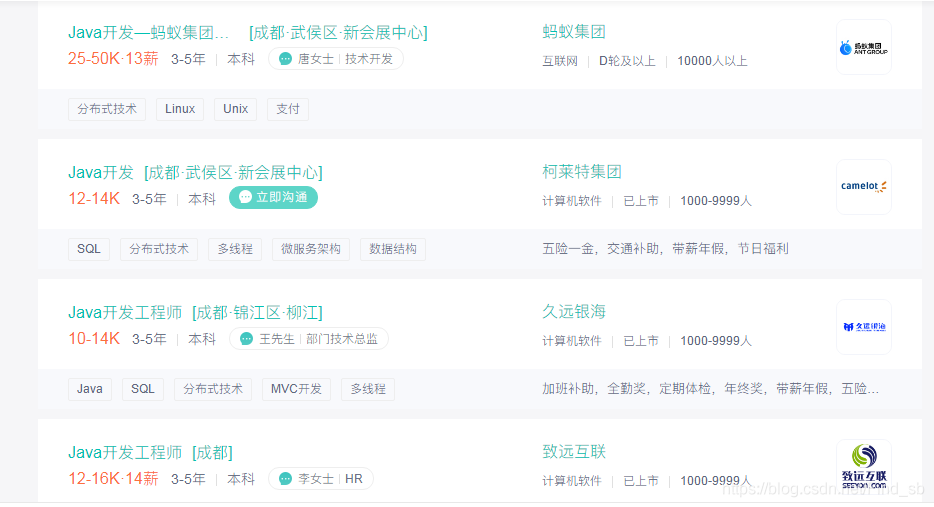This screenshot has height=507, width=934.
Task: Visit the 柯莱特集团 company link
Action: point(582,172)
